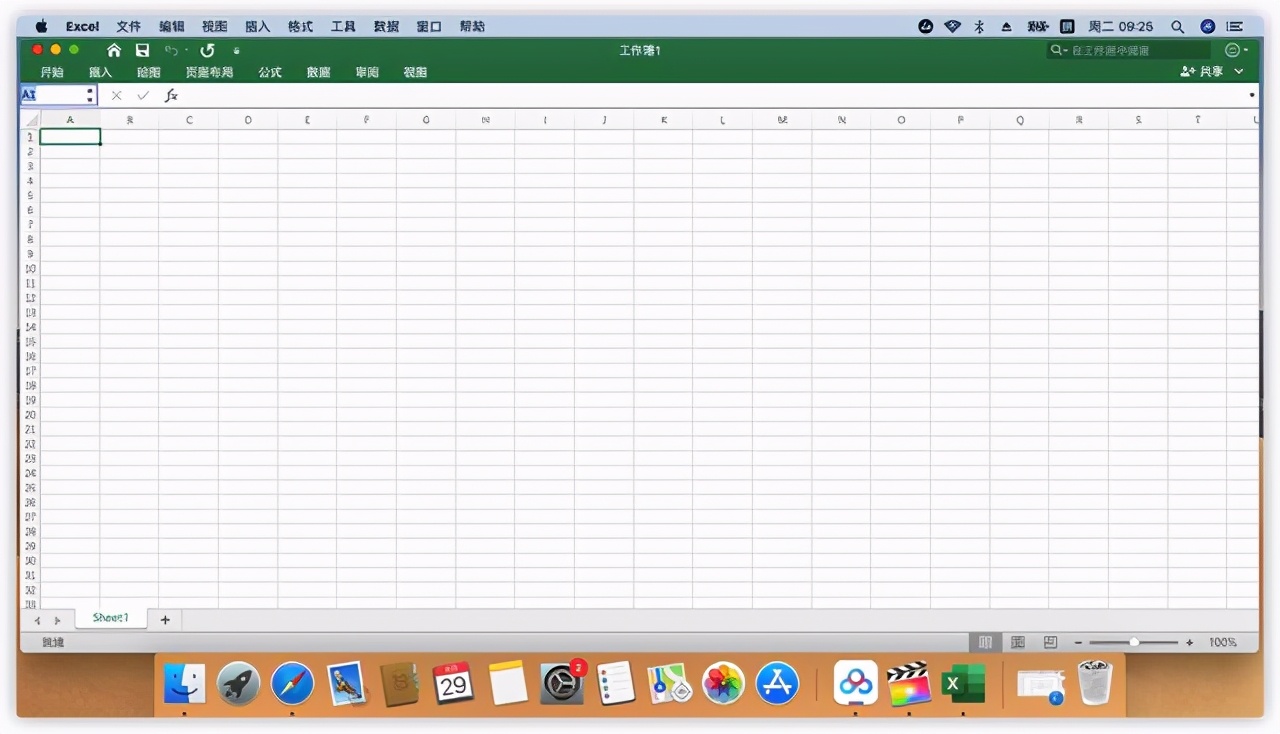Open Spotlight search in the menu bar
The image size is (1280, 734).
[1177, 26]
